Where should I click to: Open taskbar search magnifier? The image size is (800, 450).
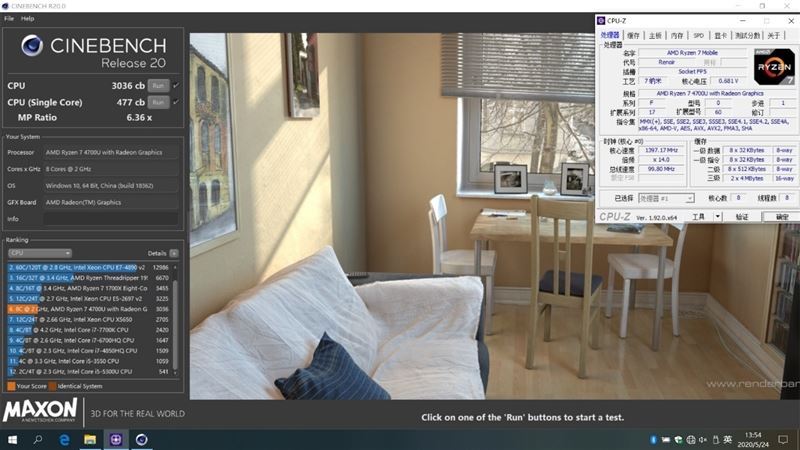38,439
